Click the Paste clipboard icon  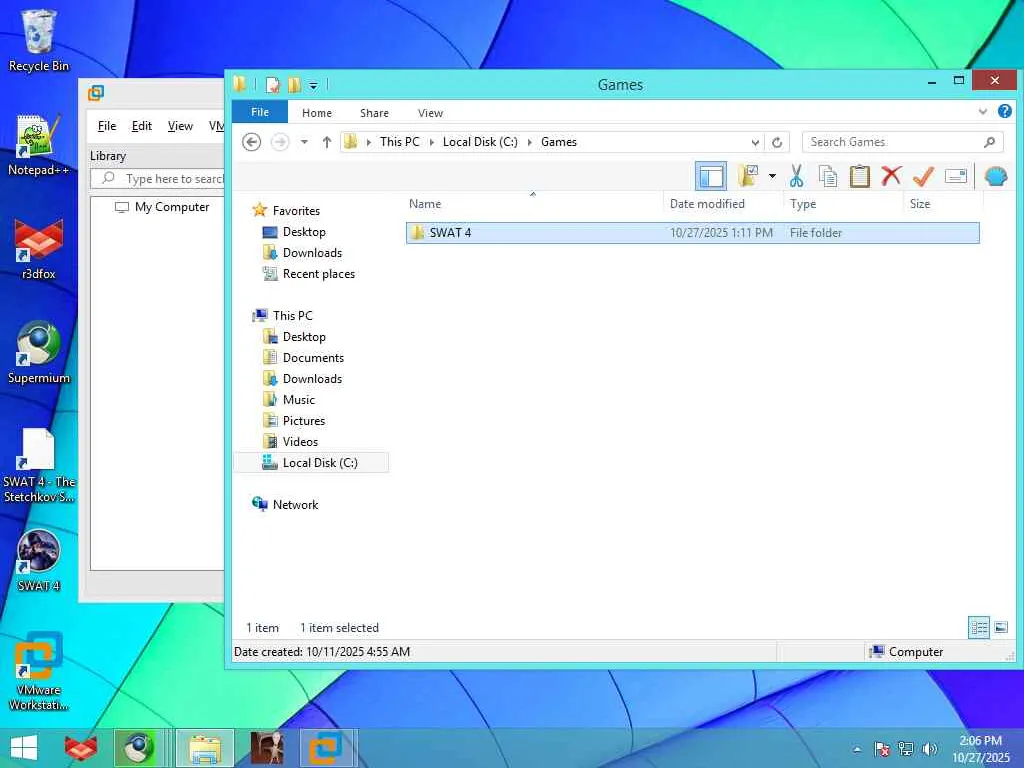click(x=859, y=176)
